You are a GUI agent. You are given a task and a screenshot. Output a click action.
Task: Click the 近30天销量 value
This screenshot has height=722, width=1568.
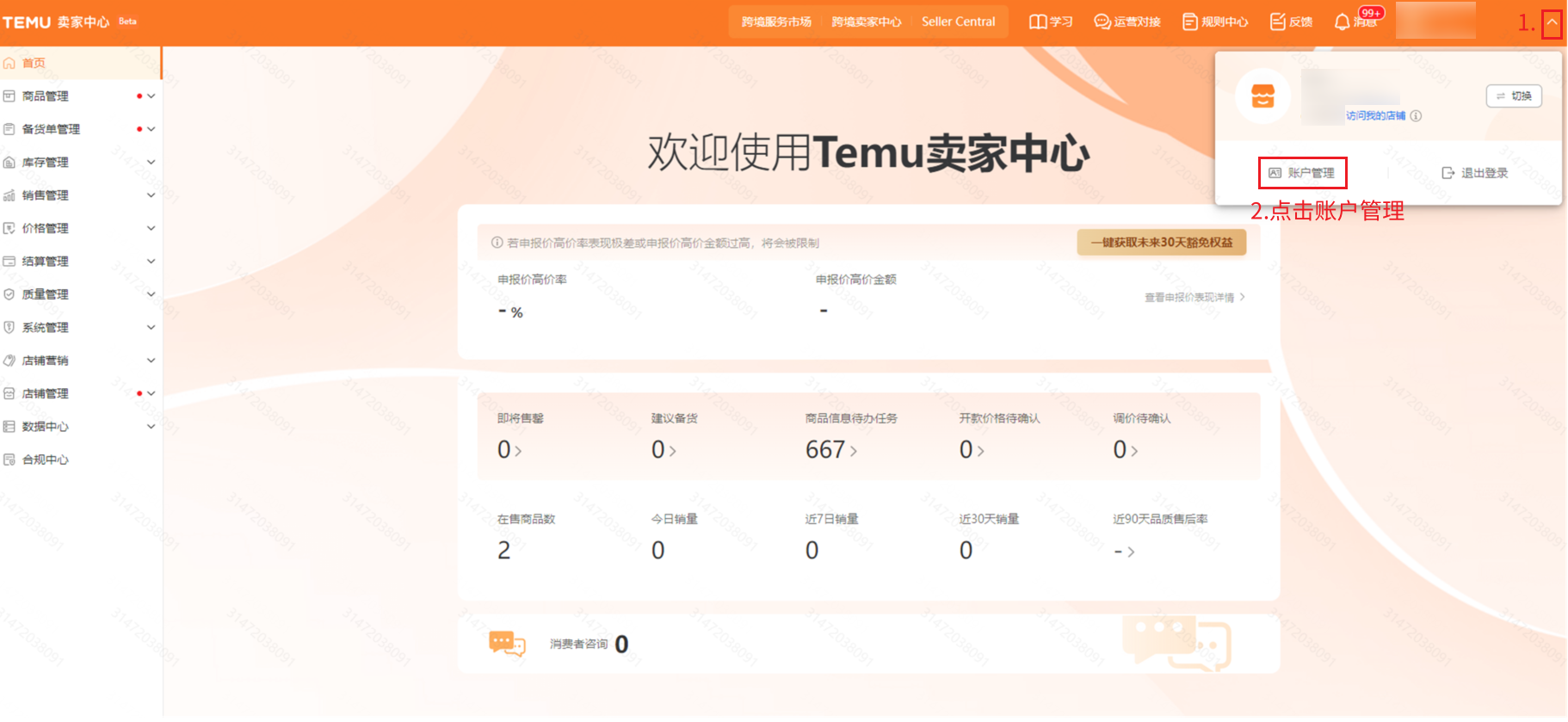click(966, 551)
